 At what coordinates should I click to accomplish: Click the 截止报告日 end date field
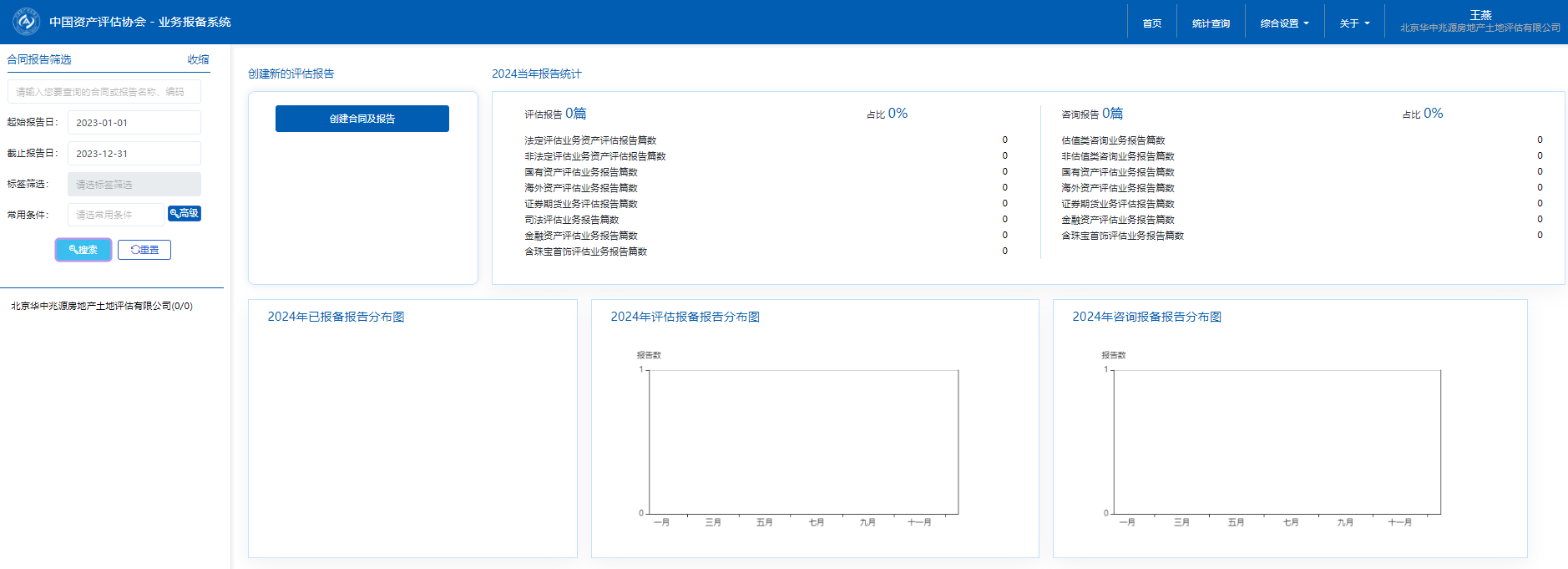134,154
